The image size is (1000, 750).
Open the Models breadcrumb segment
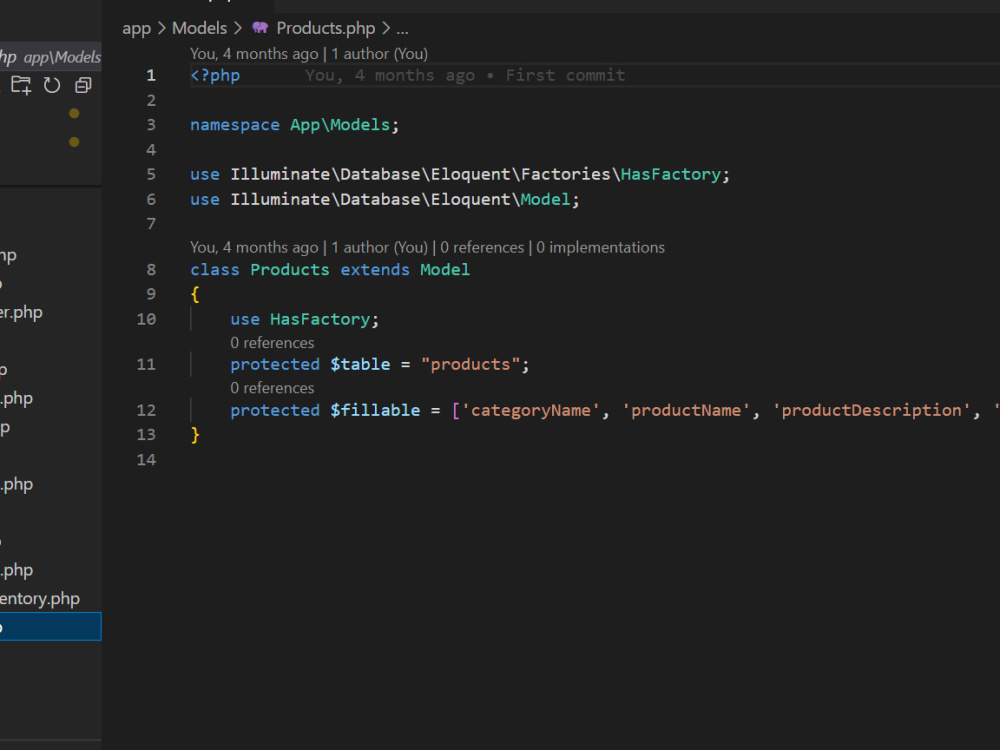coord(200,28)
